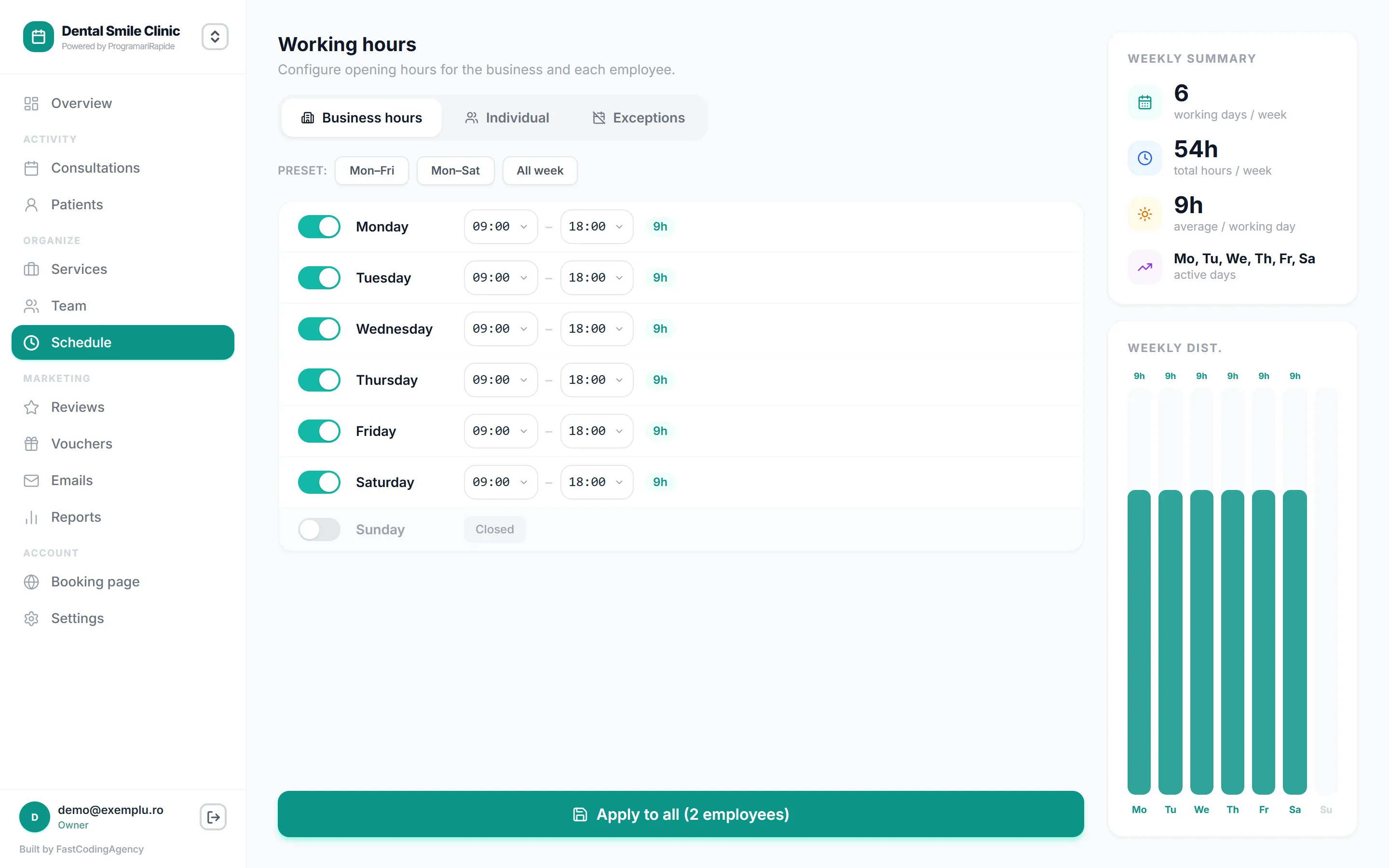The image size is (1389, 868).
Task: Click the logout icon beside demo@exemplu.ro
Action: [213, 817]
